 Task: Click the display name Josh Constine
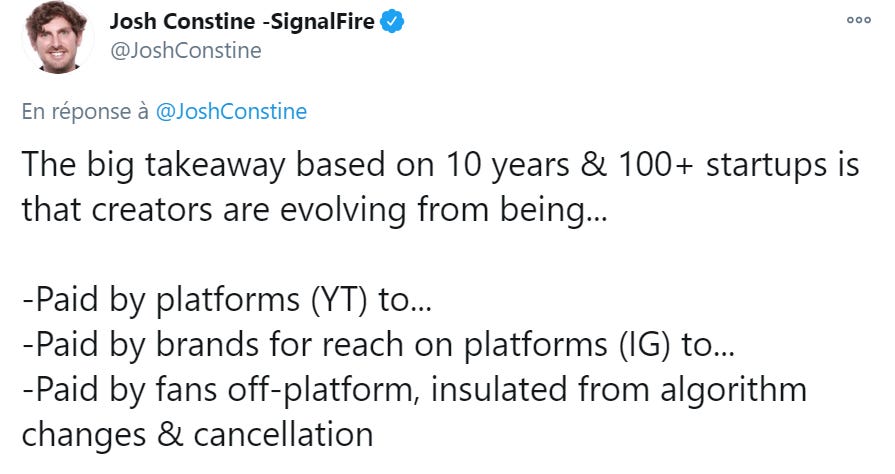[x=182, y=22]
